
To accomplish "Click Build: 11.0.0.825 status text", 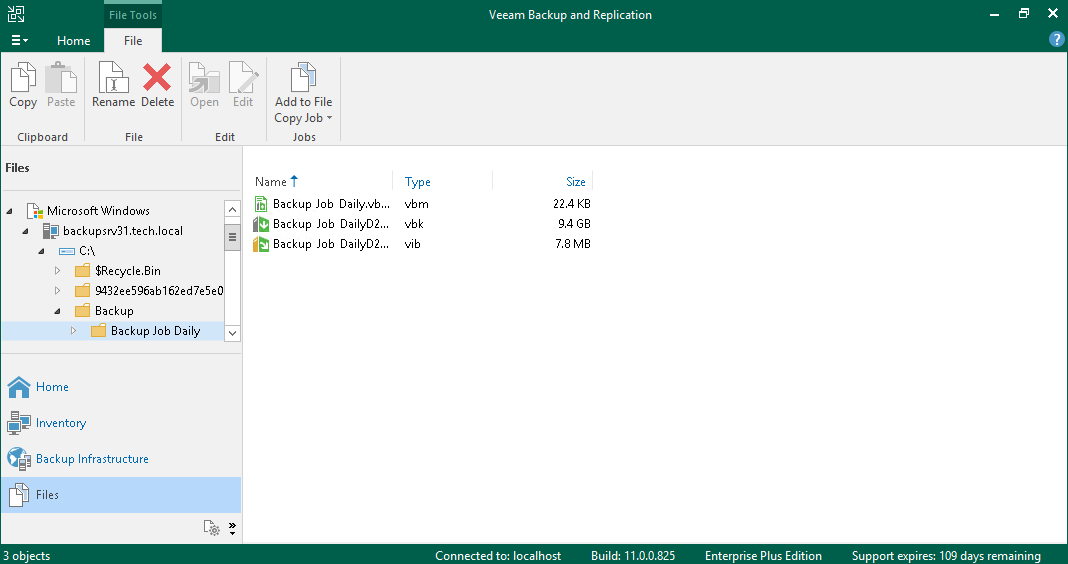I will (x=633, y=556).
